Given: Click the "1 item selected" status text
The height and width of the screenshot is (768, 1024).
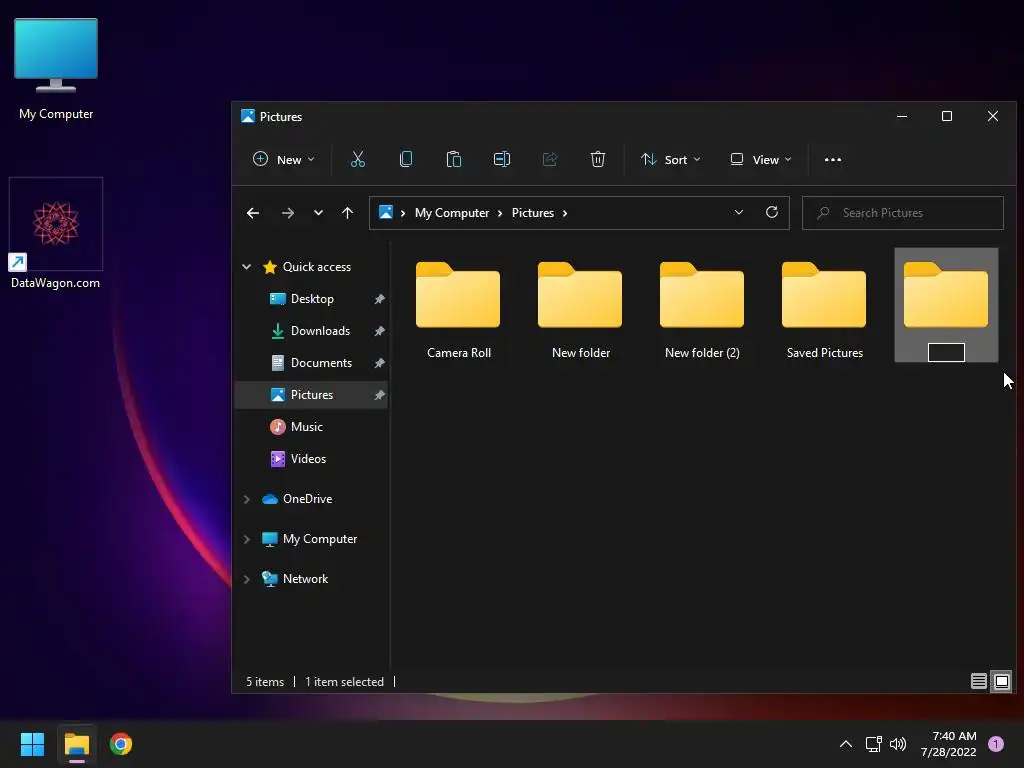Looking at the screenshot, I should (344, 682).
